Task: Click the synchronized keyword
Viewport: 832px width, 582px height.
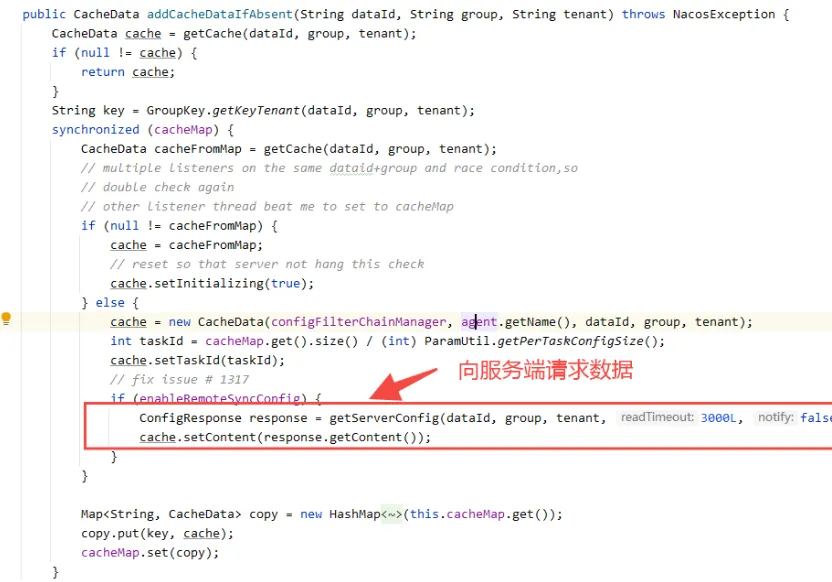Action: 96,129
